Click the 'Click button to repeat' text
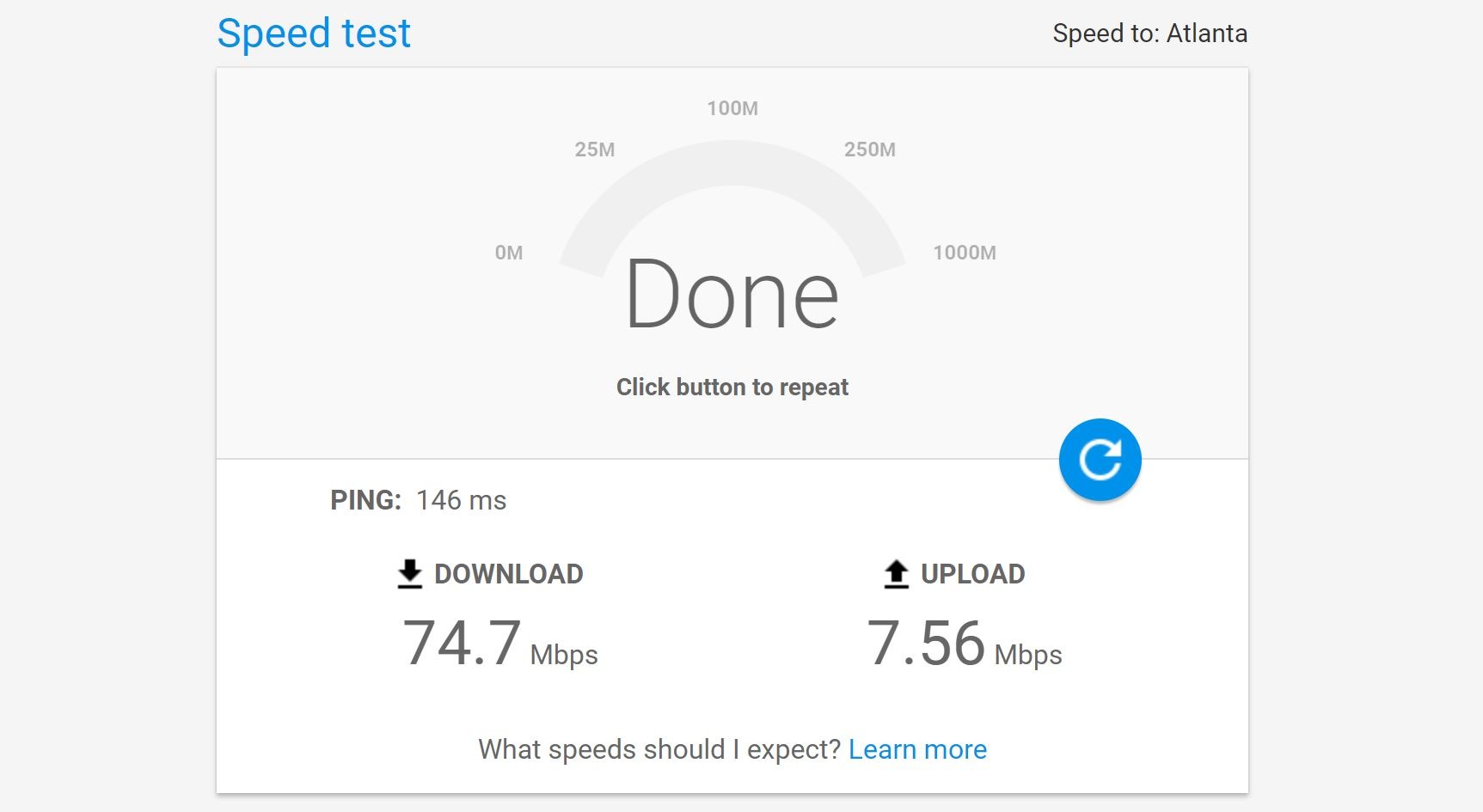This screenshot has width=1483, height=812. (x=732, y=388)
